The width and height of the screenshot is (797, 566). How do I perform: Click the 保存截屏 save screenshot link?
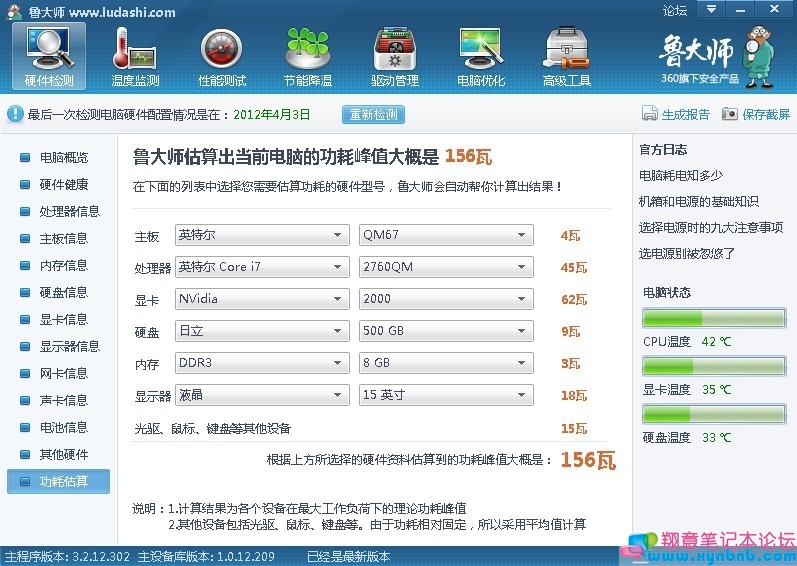[x=766, y=114]
